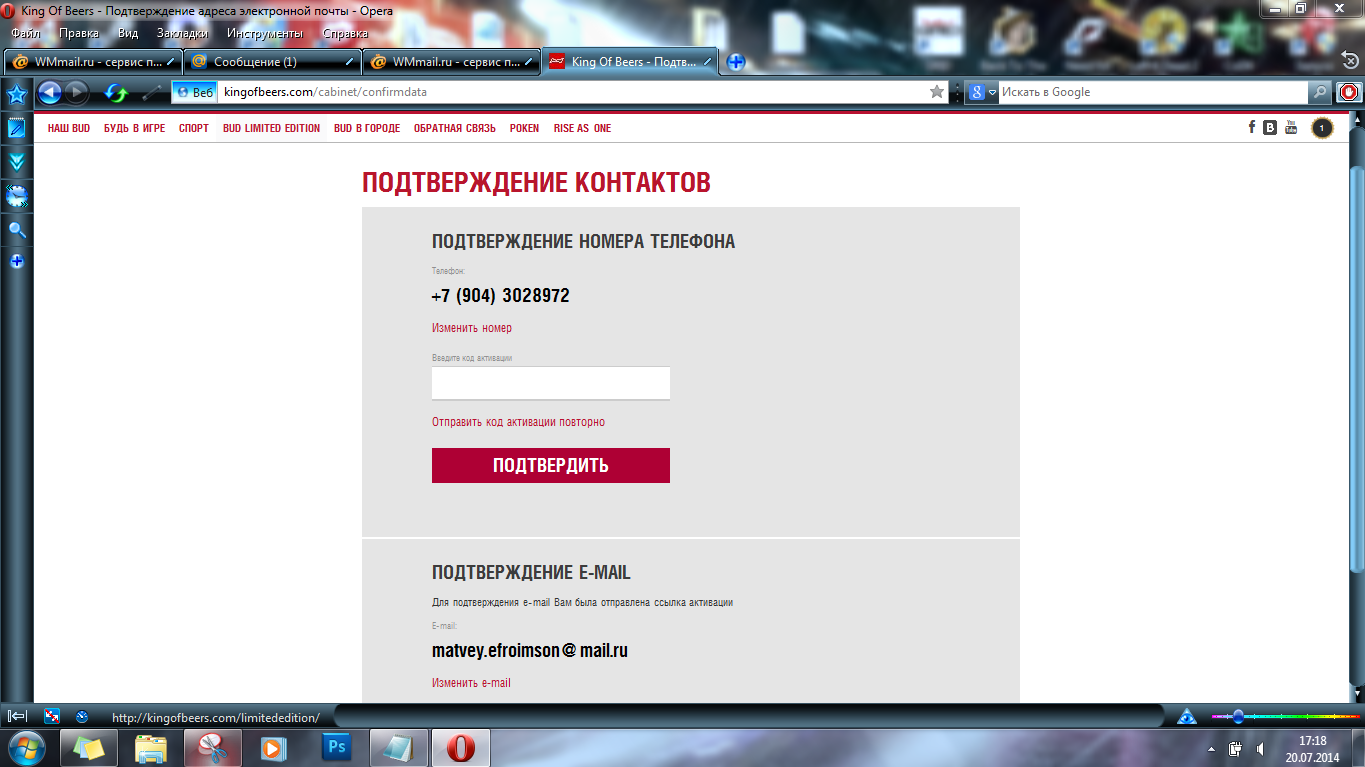Open a new tab with the plus button
The image size is (1365, 767).
[736, 62]
